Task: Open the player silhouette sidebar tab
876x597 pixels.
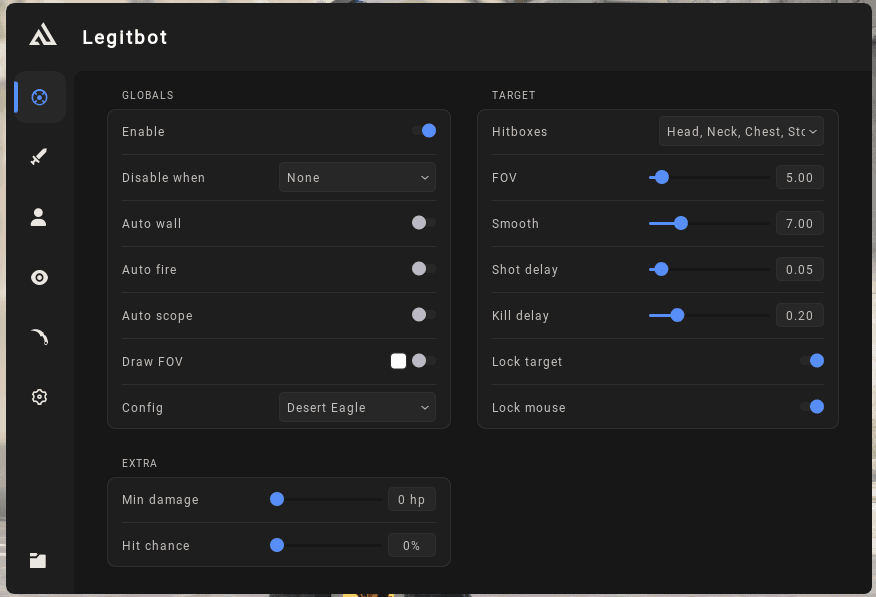Action: [x=39, y=217]
